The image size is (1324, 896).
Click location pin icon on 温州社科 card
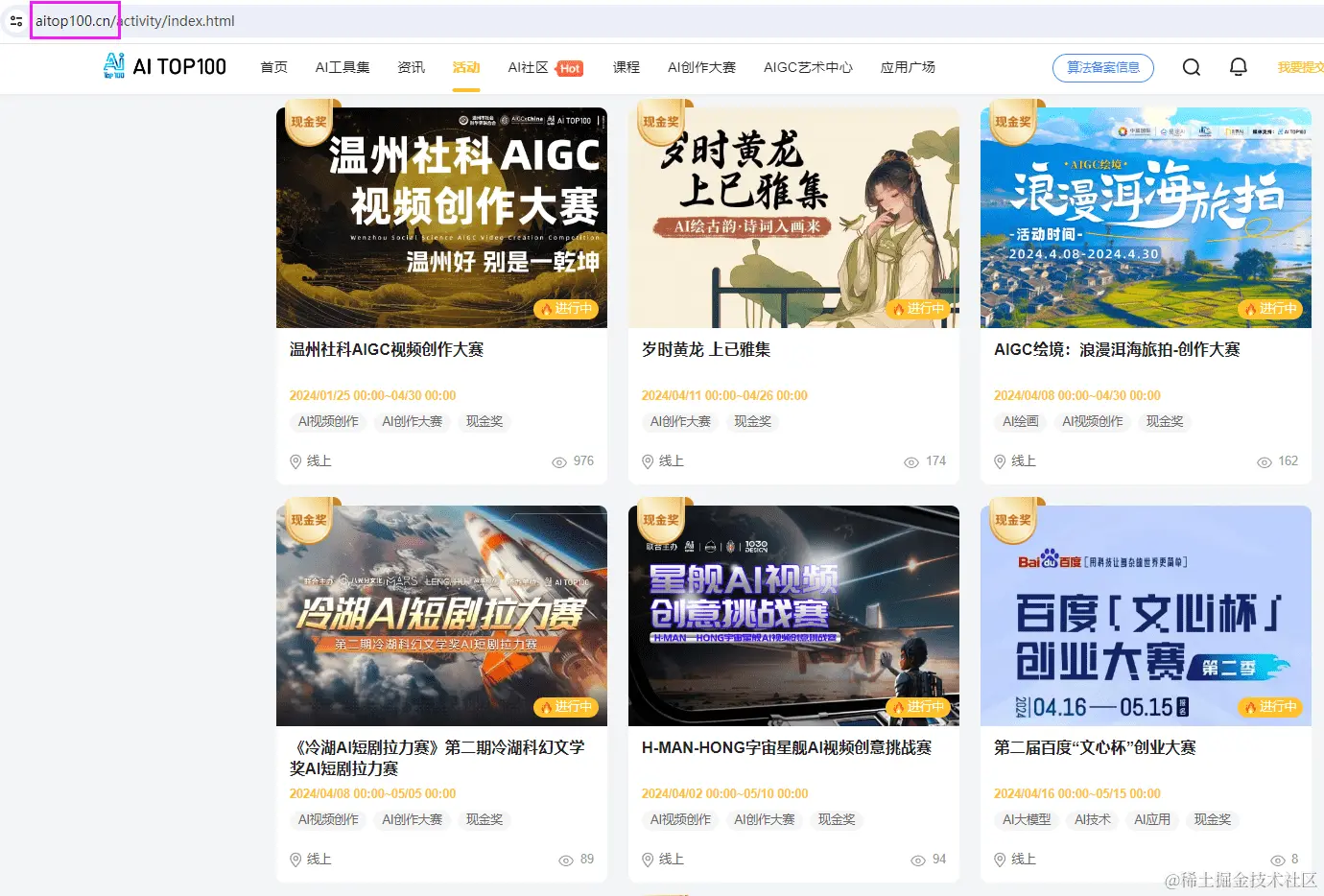[296, 461]
